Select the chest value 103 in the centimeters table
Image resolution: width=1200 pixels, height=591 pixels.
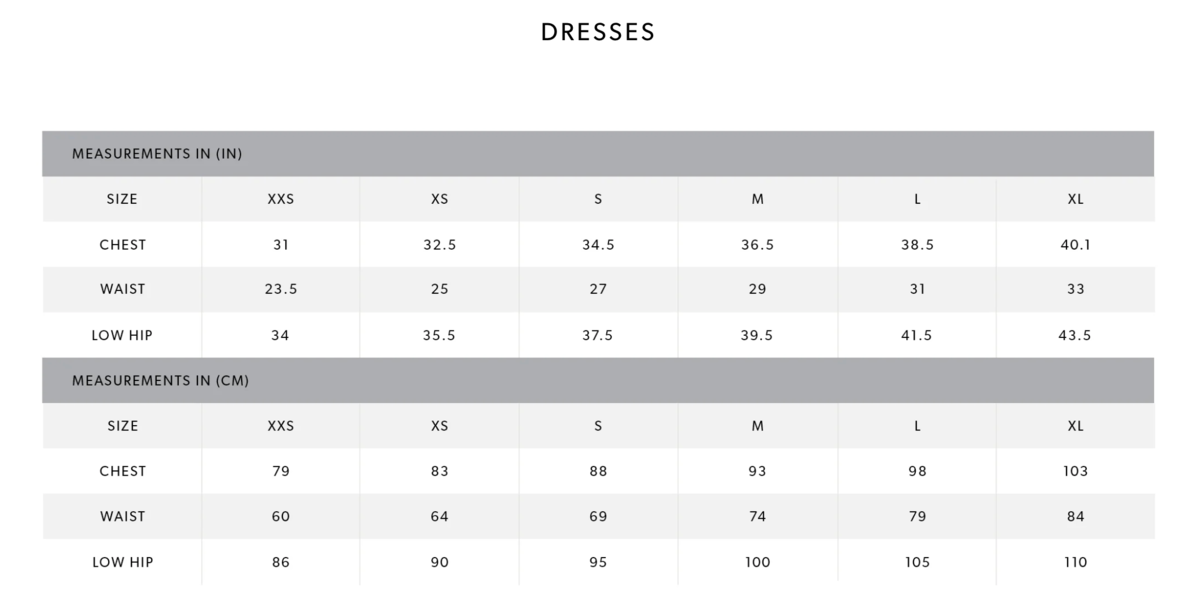point(1075,471)
